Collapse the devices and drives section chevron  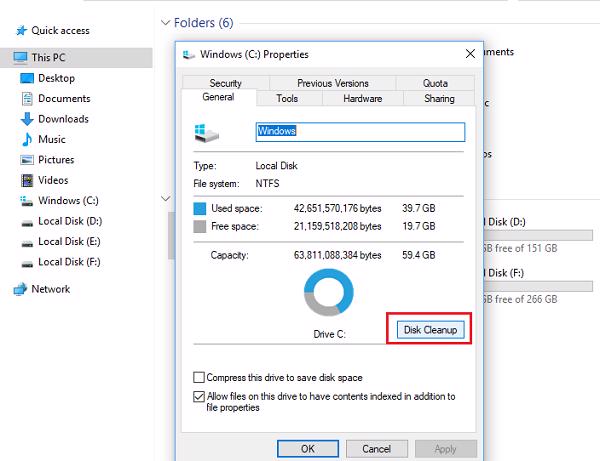pyautogui.click(x=165, y=199)
